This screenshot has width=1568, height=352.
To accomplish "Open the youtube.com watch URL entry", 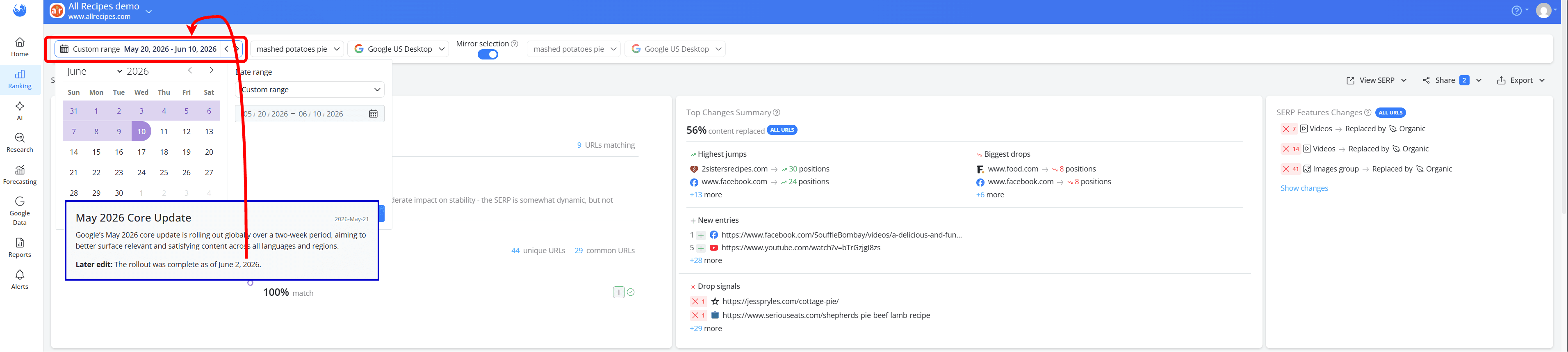I will click(x=800, y=248).
